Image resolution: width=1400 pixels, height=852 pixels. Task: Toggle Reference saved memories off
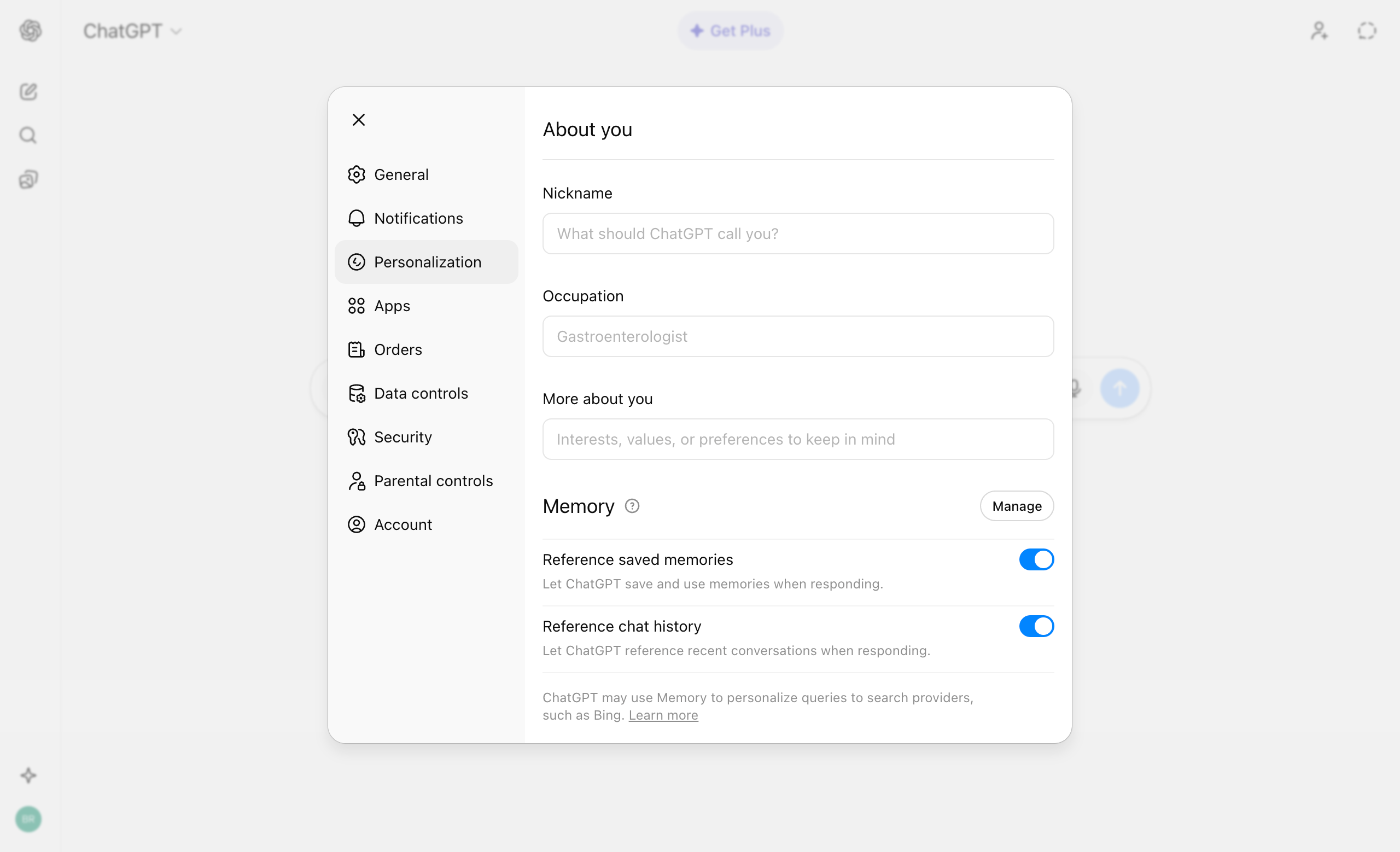coord(1036,559)
